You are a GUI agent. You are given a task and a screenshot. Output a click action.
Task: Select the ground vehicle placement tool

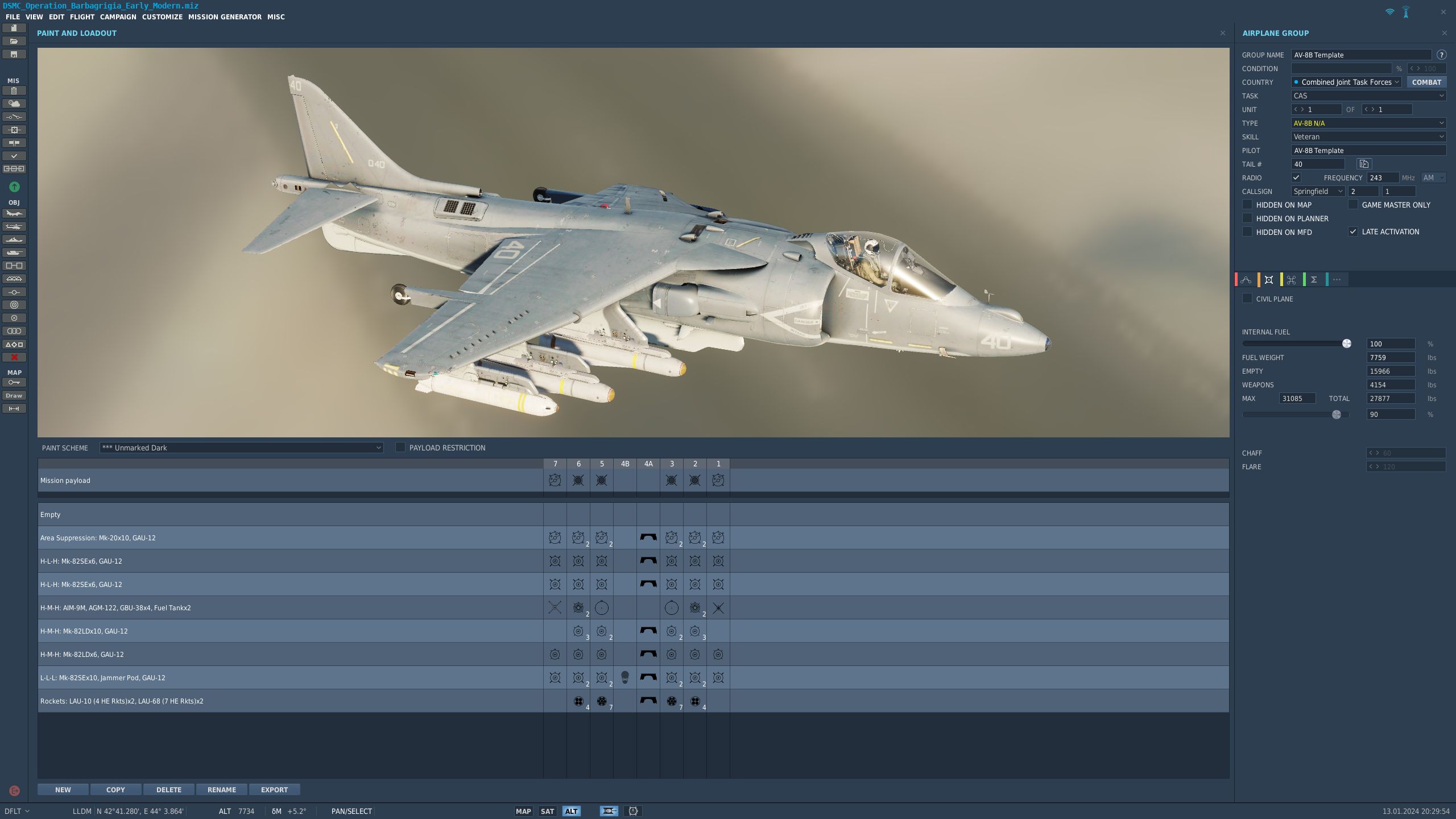point(14,253)
